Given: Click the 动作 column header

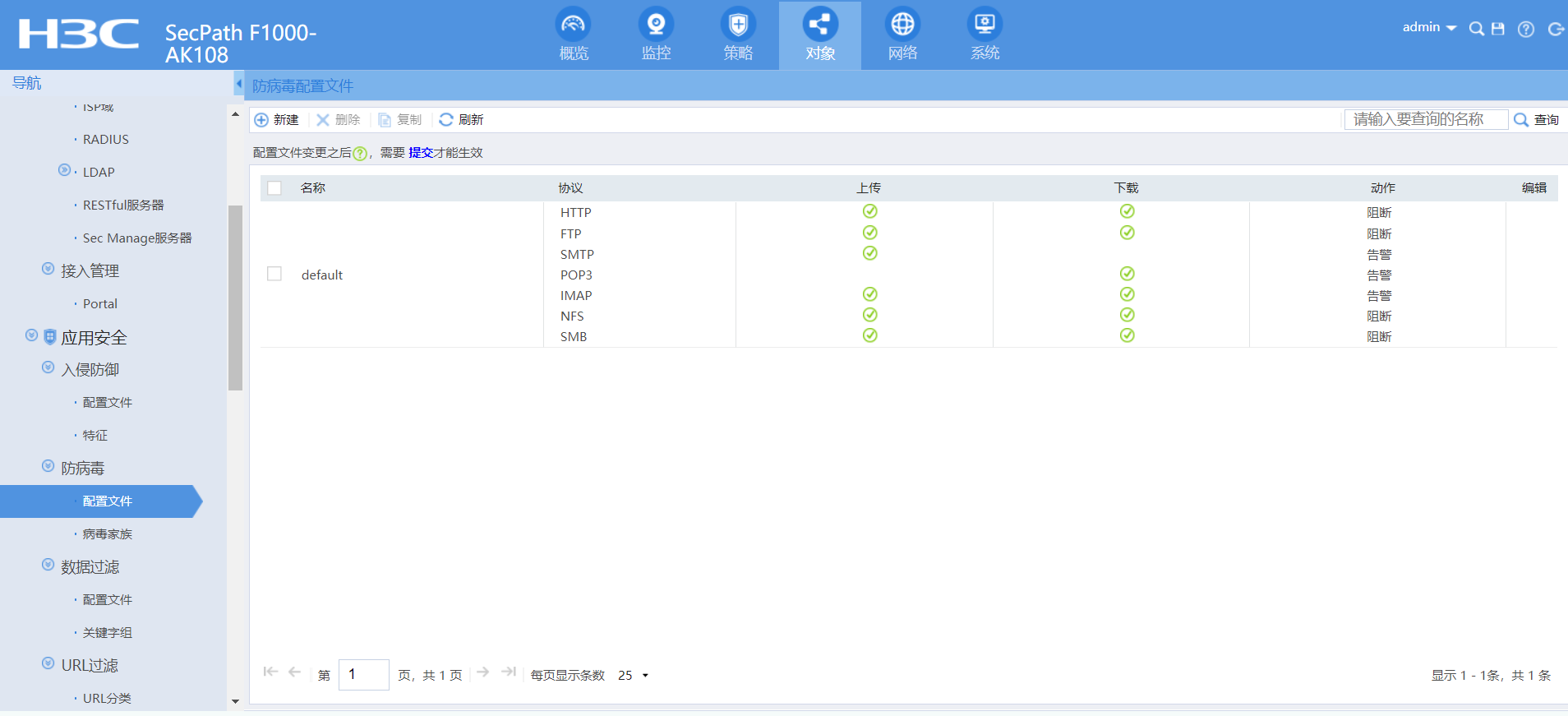Looking at the screenshot, I should (x=1383, y=188).
